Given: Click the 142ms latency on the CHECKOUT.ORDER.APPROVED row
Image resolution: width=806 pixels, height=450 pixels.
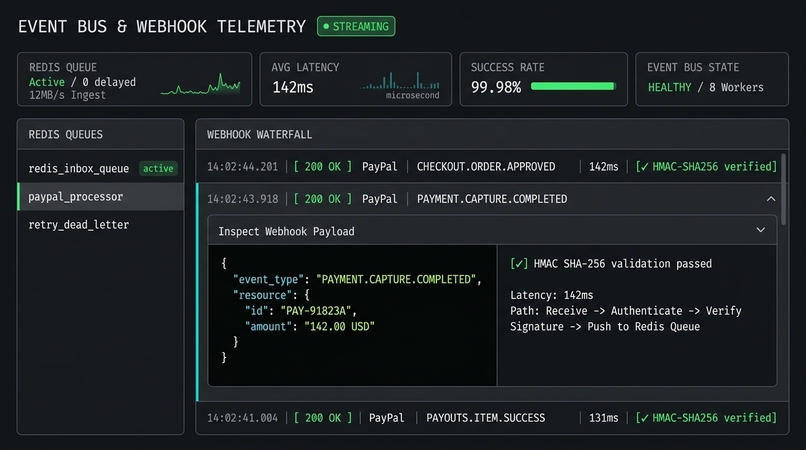Looking at the screenshot, I should [603, 167].
